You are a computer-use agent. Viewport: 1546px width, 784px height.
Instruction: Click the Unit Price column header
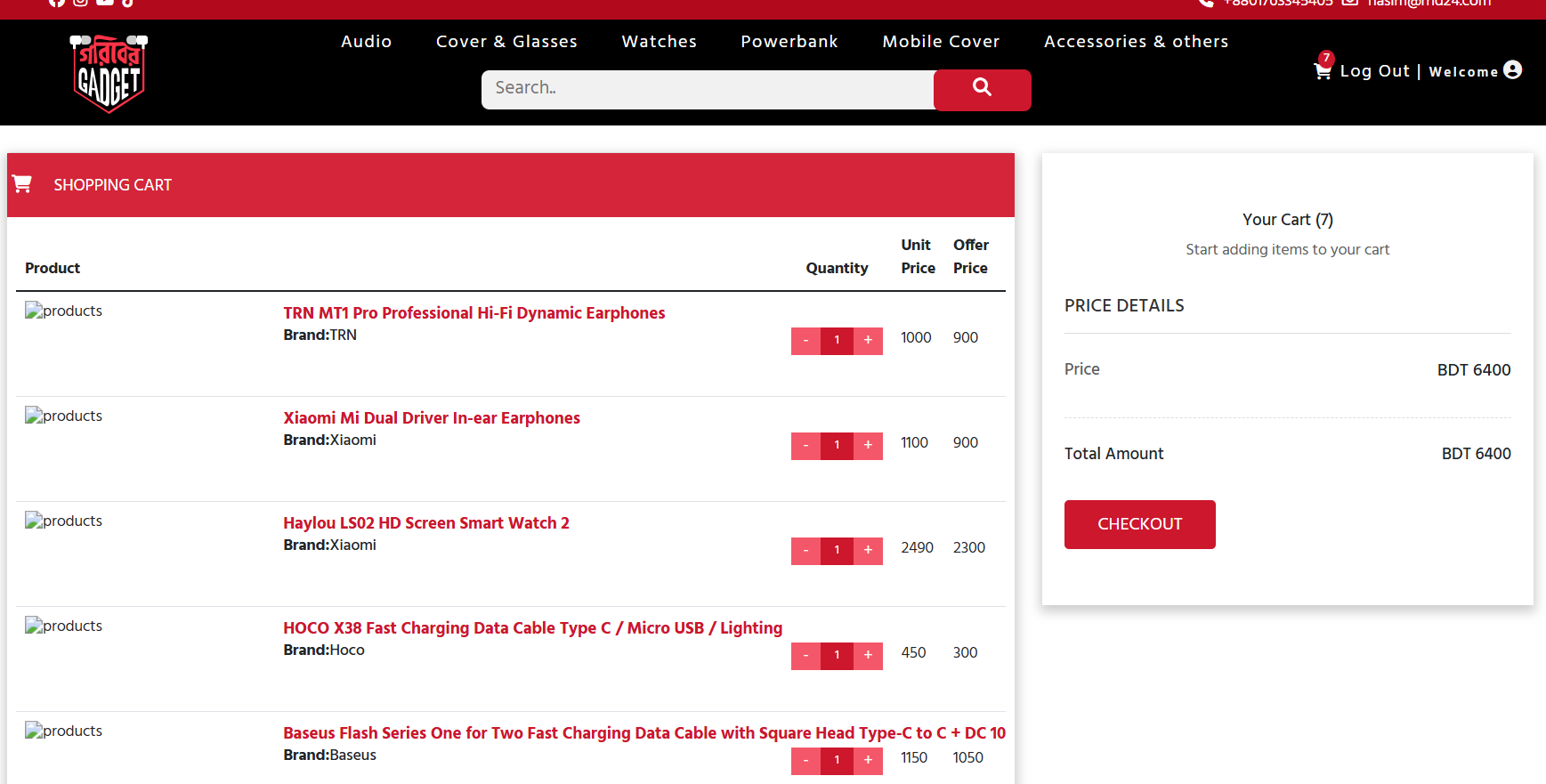918,256
